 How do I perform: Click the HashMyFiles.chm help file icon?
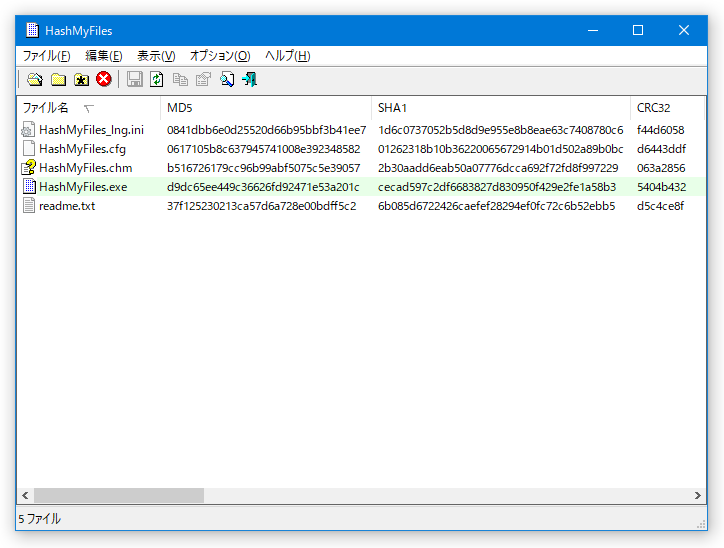[x=29, y=168]
